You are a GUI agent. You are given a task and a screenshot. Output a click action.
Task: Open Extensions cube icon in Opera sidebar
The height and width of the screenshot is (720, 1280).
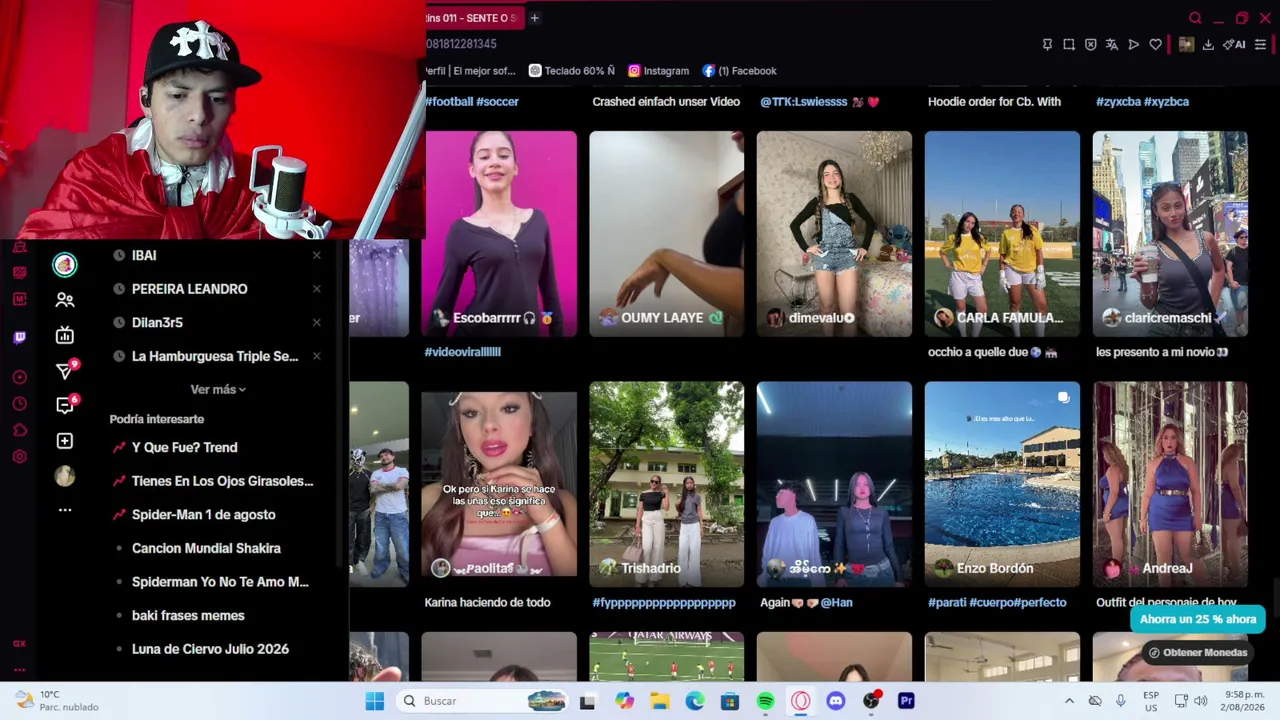19,430
